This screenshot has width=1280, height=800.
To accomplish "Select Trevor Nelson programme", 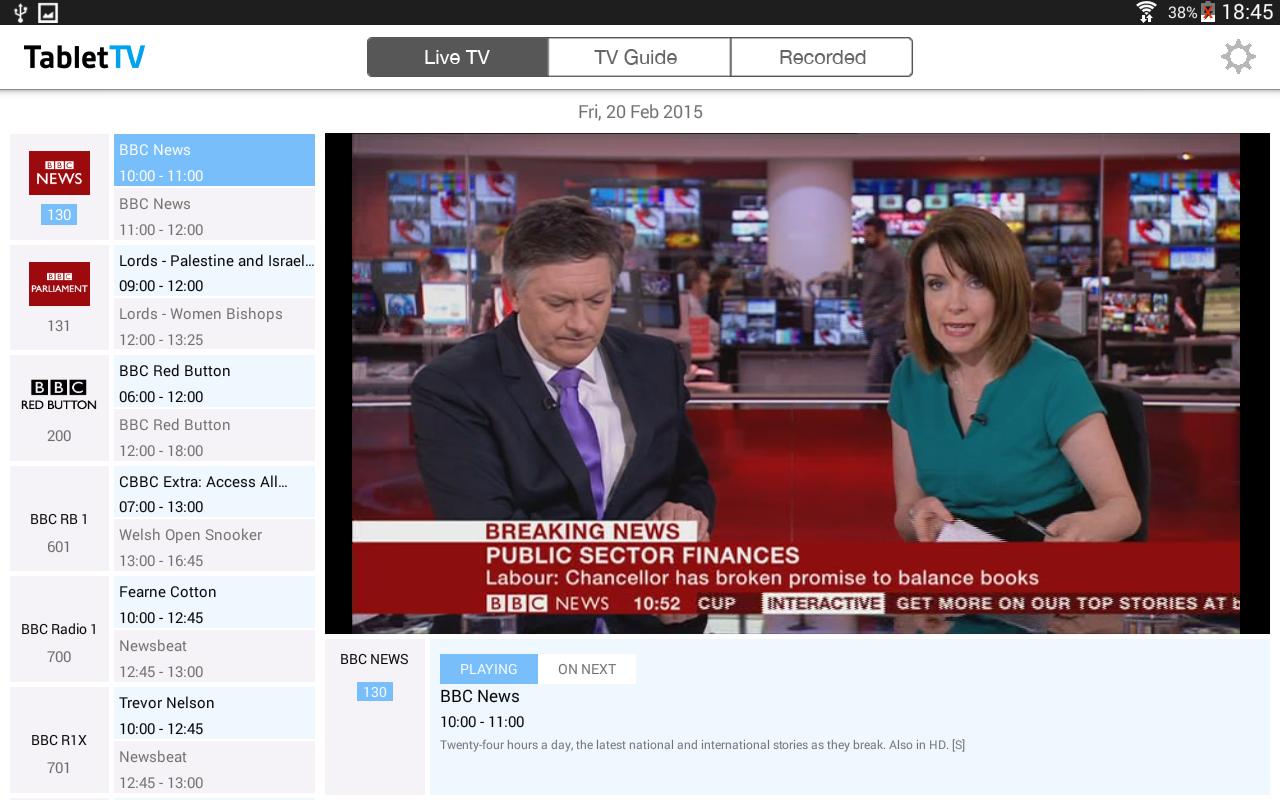I will coord(214,714).
